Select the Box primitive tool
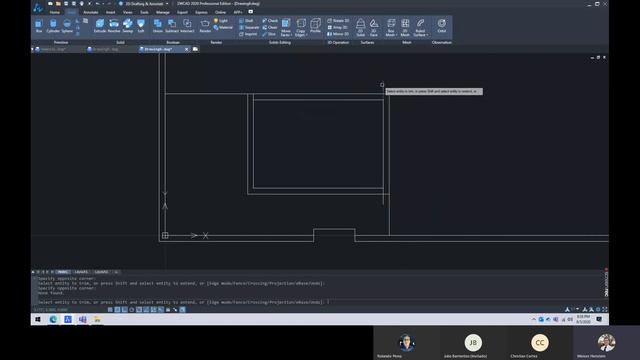 click(39, 26)
